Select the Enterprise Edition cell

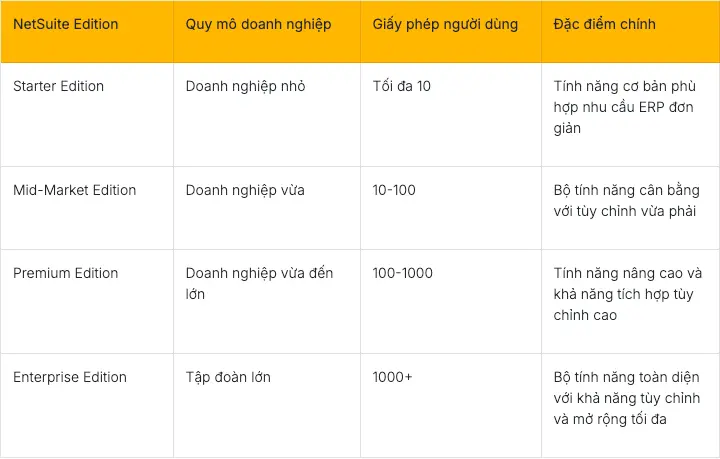click(x=70, y=377)
